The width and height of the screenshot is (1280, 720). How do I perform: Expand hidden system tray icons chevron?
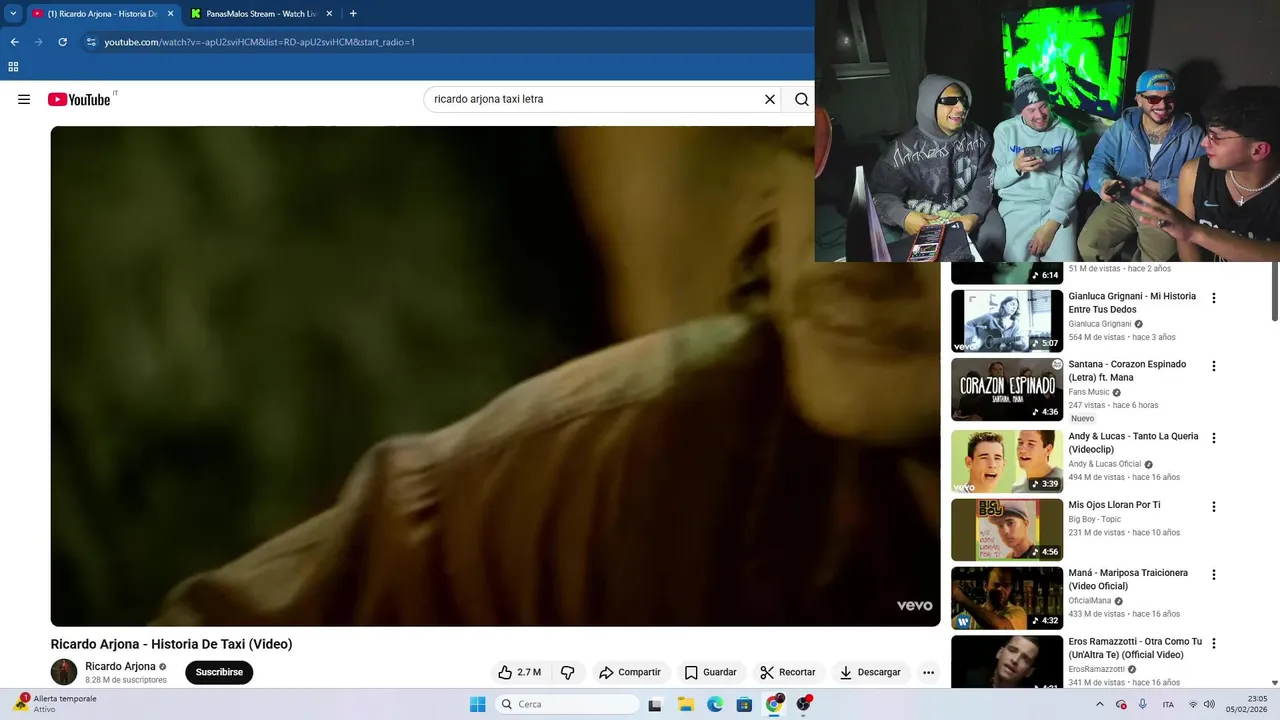tap(1100, 704)
